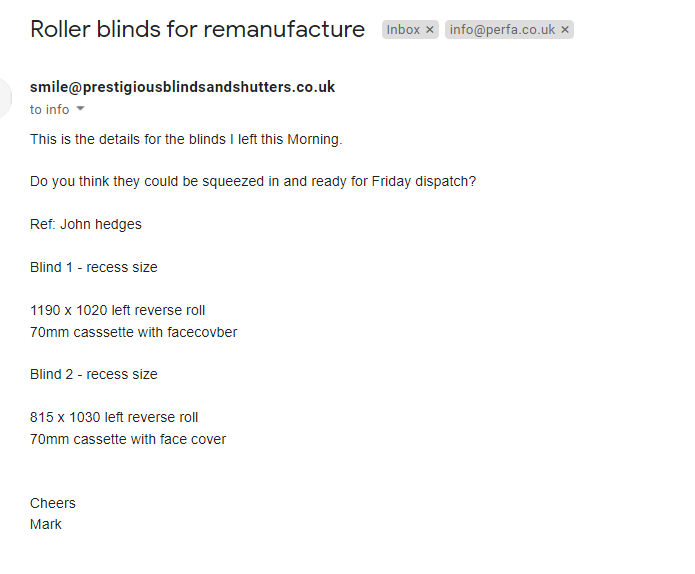Click the "70mm cassette with face cover" line

128,439
